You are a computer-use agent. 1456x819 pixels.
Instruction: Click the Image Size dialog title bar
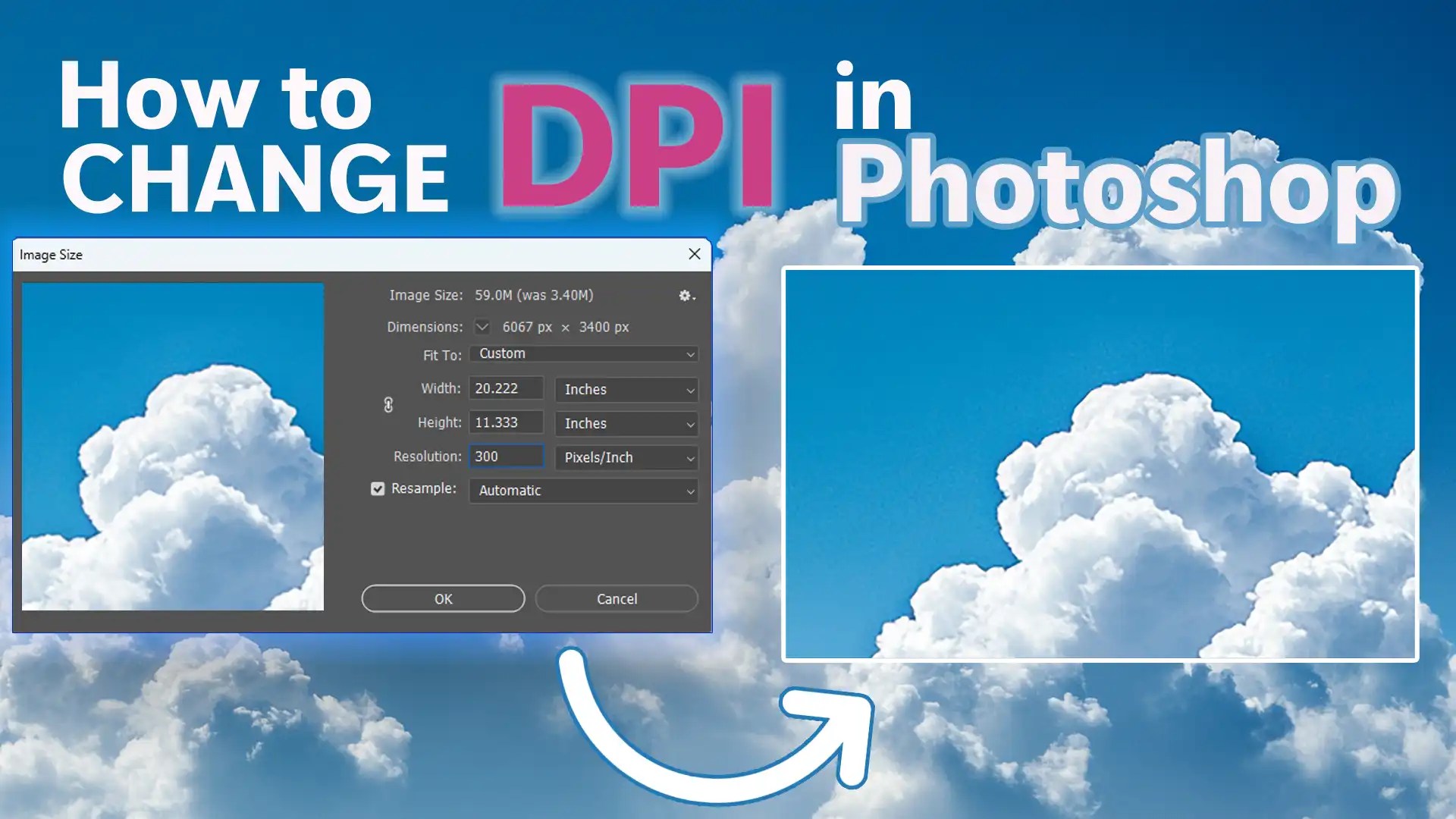coord(303,254)
